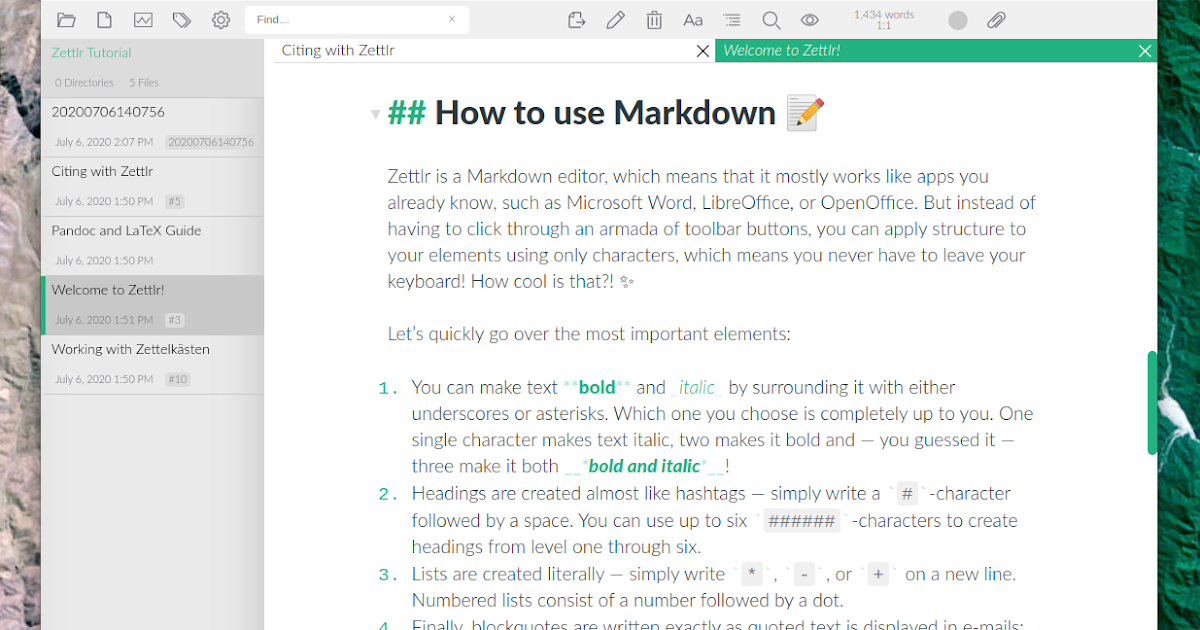This screenshot has width=1200, height=630.
Task: Click the bold sample text
Action: pos(597,387)
